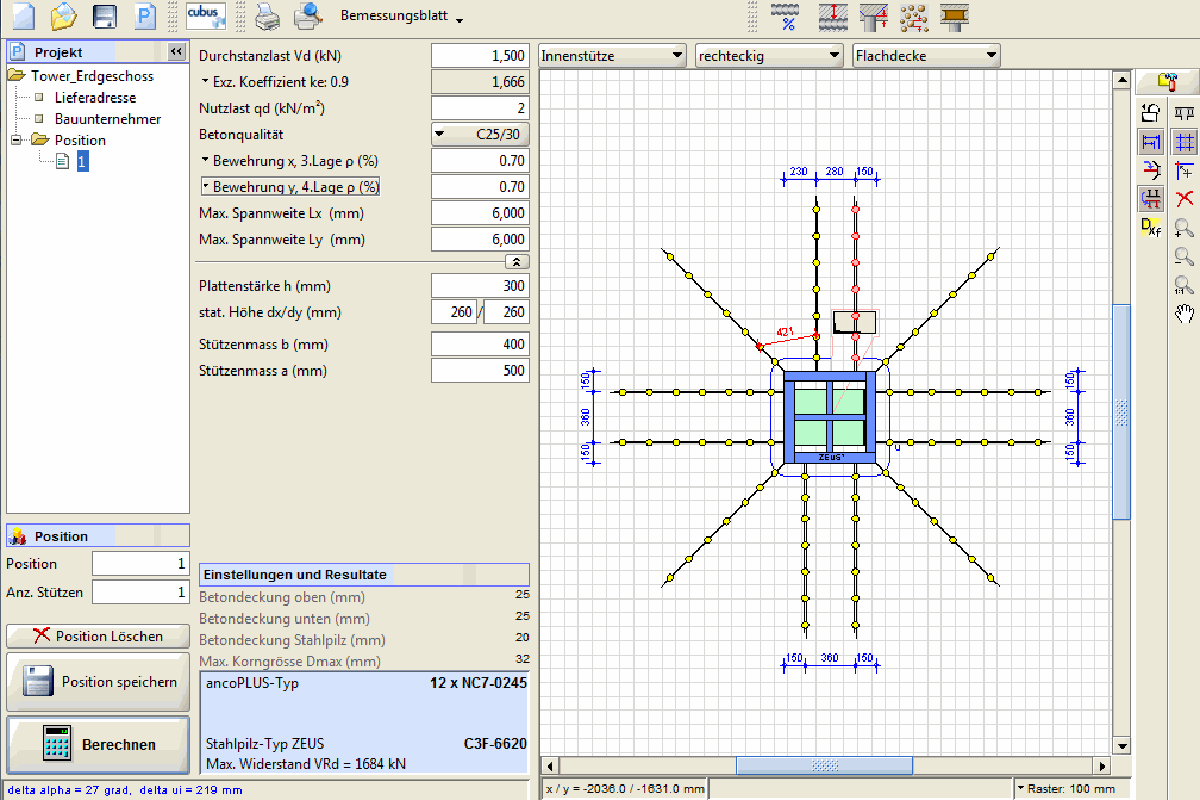Viewport: 1200px width, 800px height.
Task: Open the Flachdecke slab type dropdown
Action: (x=925, y=56)
